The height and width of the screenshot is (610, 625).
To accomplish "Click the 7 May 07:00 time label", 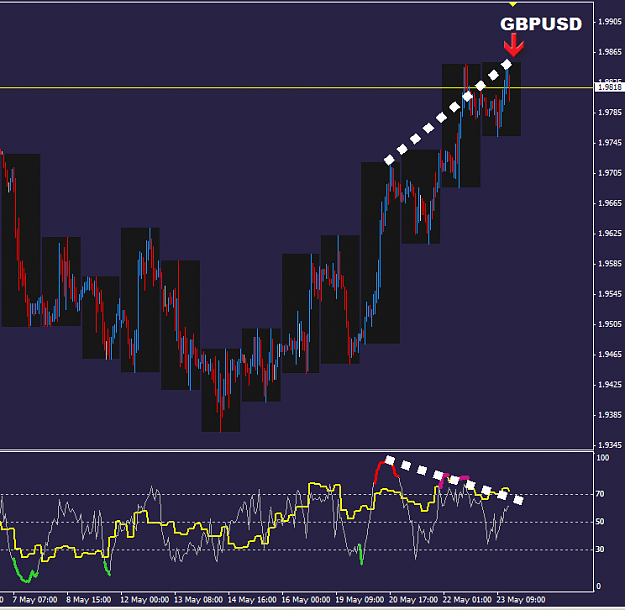I will tap(35, 600).
